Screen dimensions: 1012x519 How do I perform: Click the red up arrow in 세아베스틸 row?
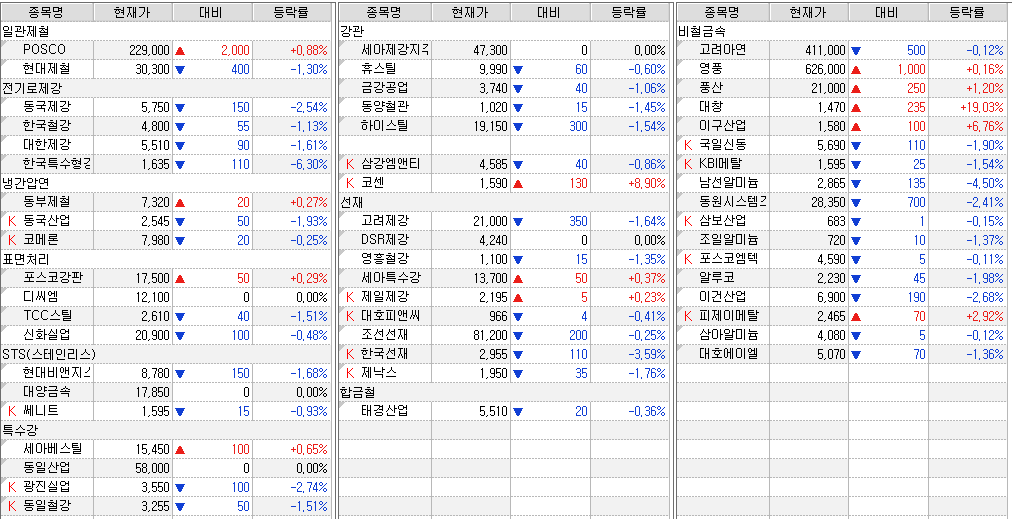click(180, 449)
